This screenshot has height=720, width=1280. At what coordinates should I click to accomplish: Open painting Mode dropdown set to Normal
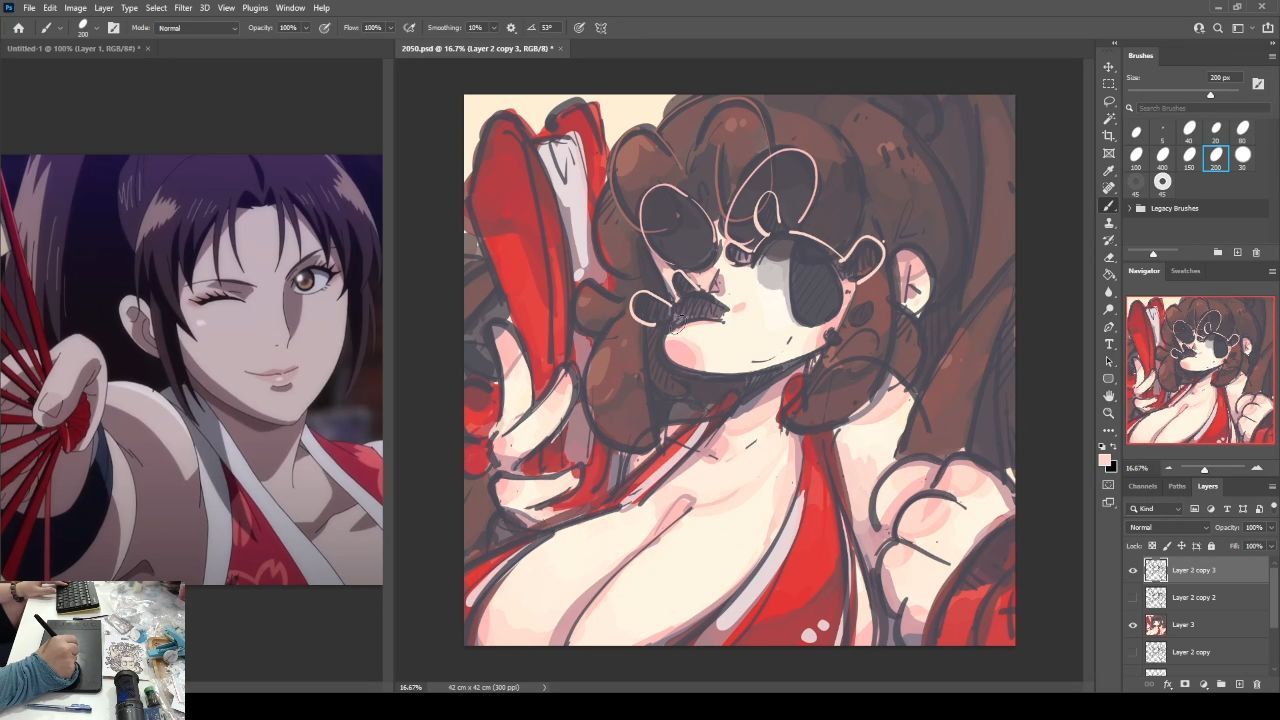point(197,28)
